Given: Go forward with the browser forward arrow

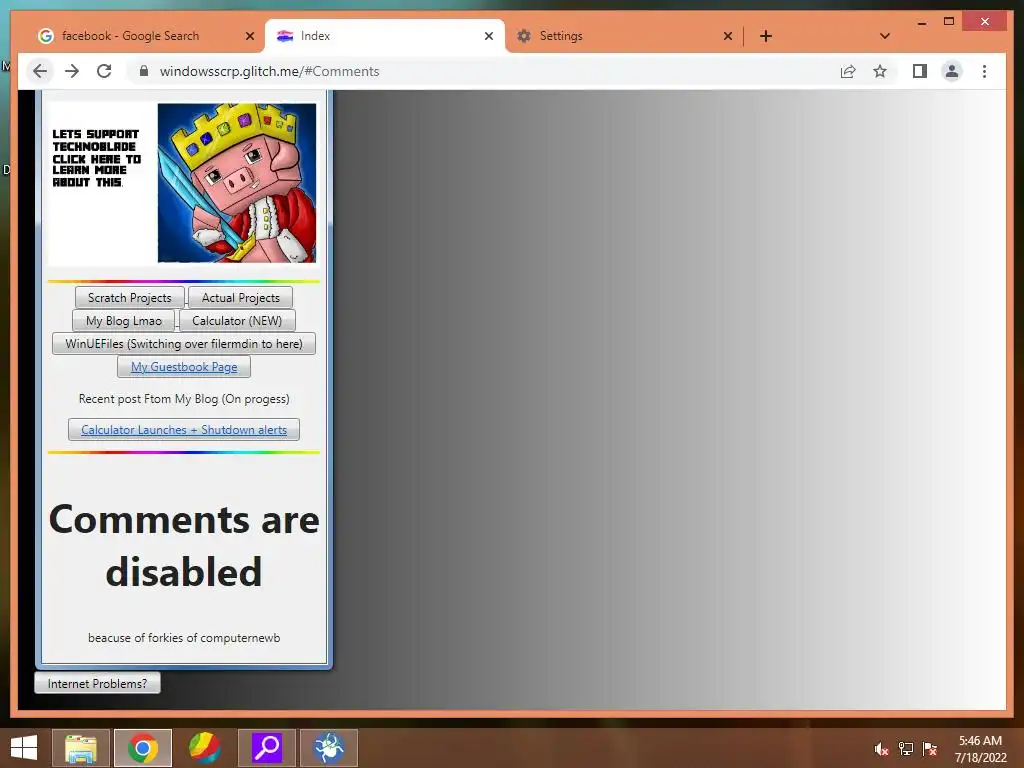Looking at the screenshot, I should pos(72,71).
